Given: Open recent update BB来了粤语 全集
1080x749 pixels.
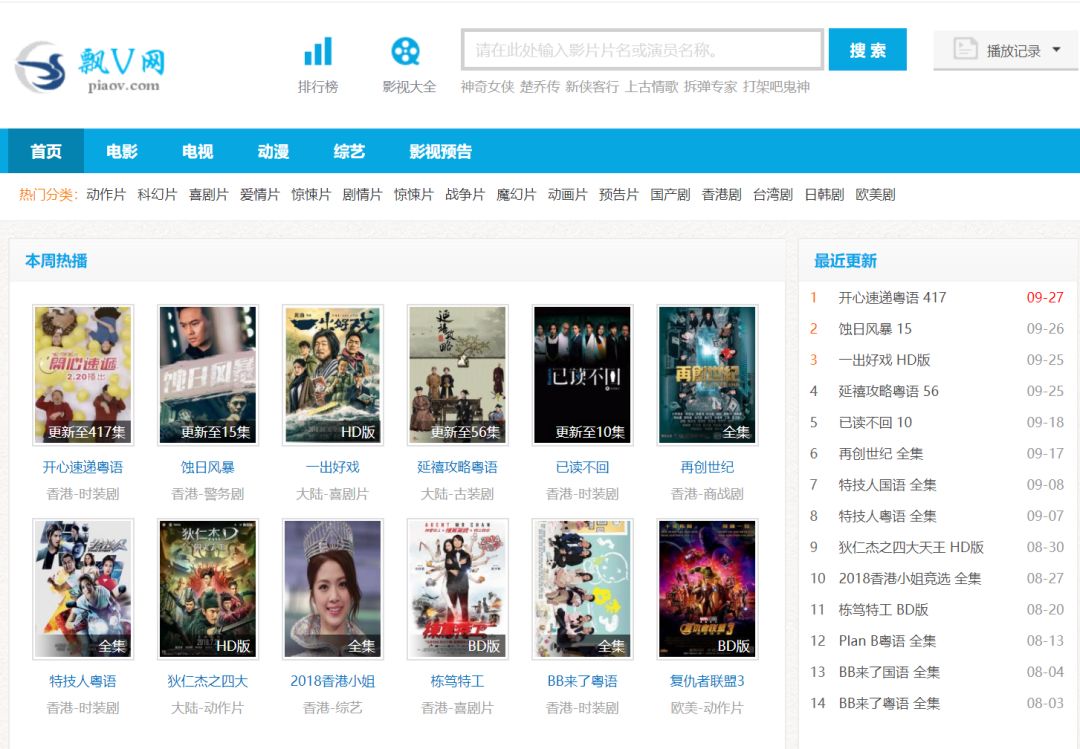Looking at the screenshot, I should (889, 704).
